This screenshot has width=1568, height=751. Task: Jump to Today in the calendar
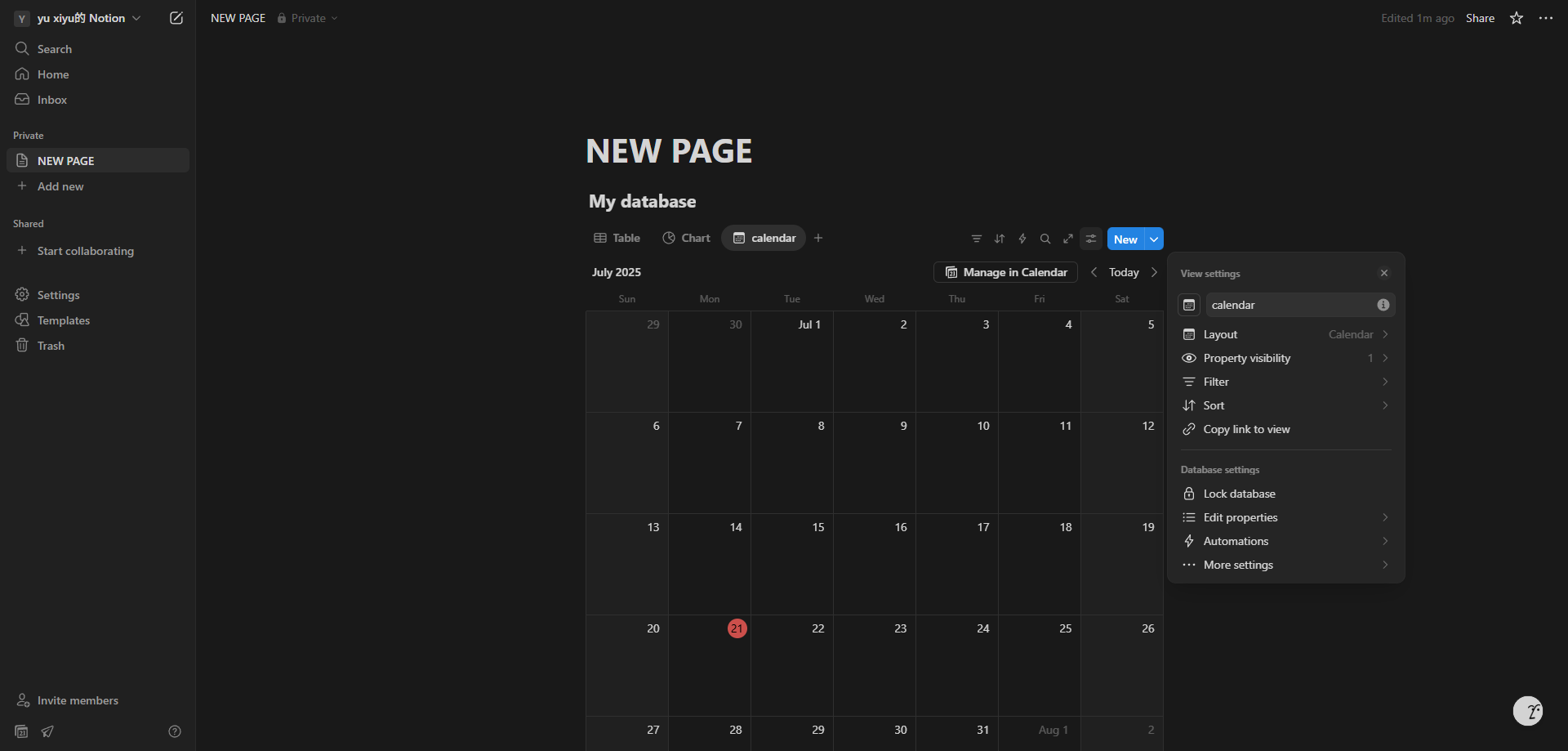tap(1124, 272)
